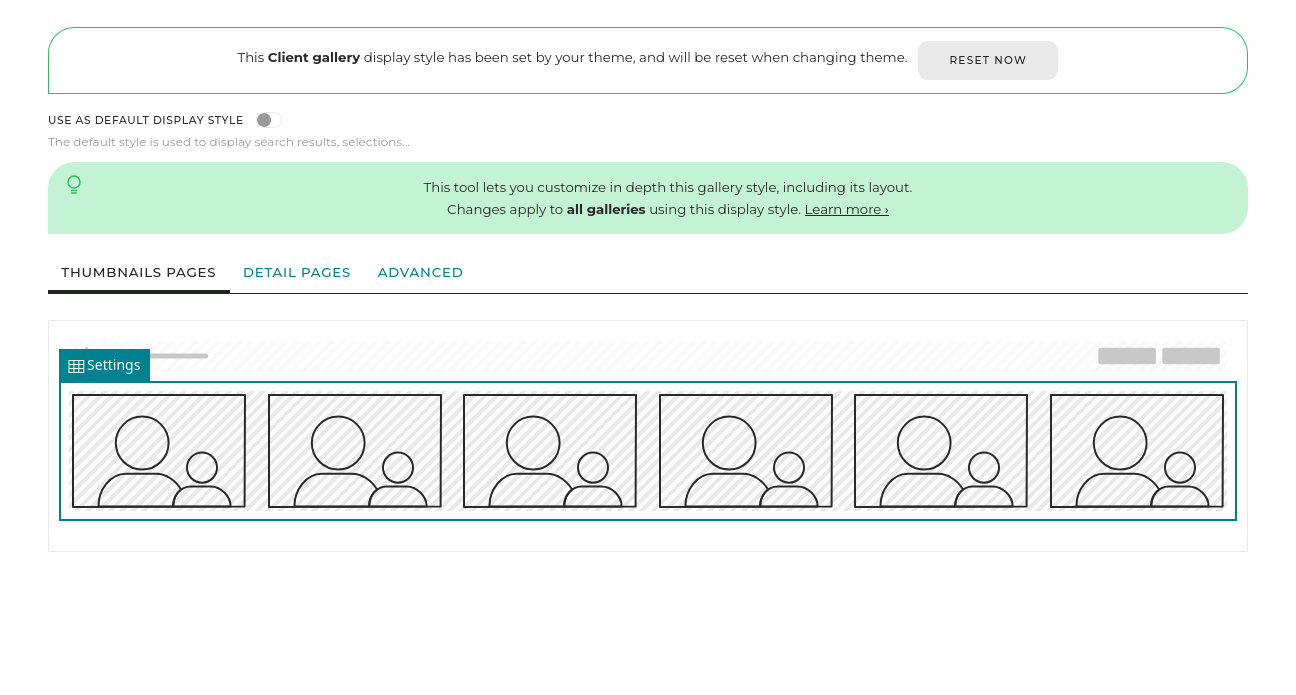Image resolution: width=1296 pixels, height=695 pixels.
Task: Click the right gray placeholder button above the thumbnails
Action: click(x=1190, y=355)
